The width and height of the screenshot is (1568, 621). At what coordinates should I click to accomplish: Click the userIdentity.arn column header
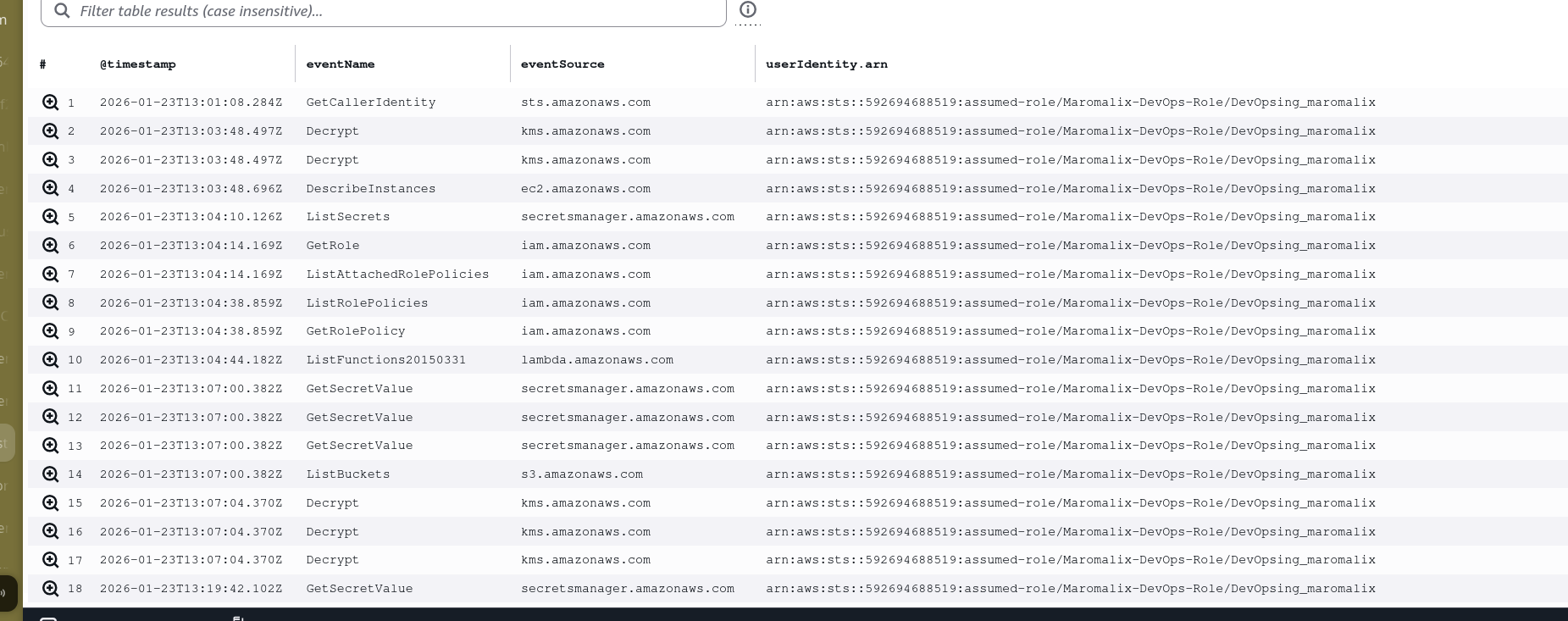(826, 64)
